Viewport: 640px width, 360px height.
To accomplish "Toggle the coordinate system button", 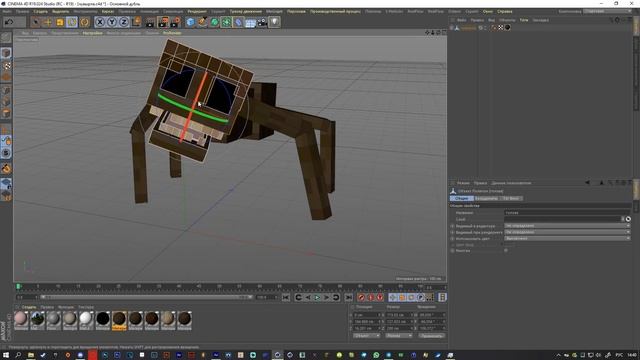I will click(136, 22).
